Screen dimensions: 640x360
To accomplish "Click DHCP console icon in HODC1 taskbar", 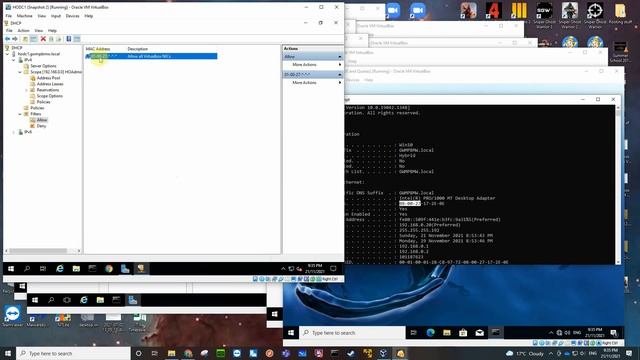I will 141,269.
